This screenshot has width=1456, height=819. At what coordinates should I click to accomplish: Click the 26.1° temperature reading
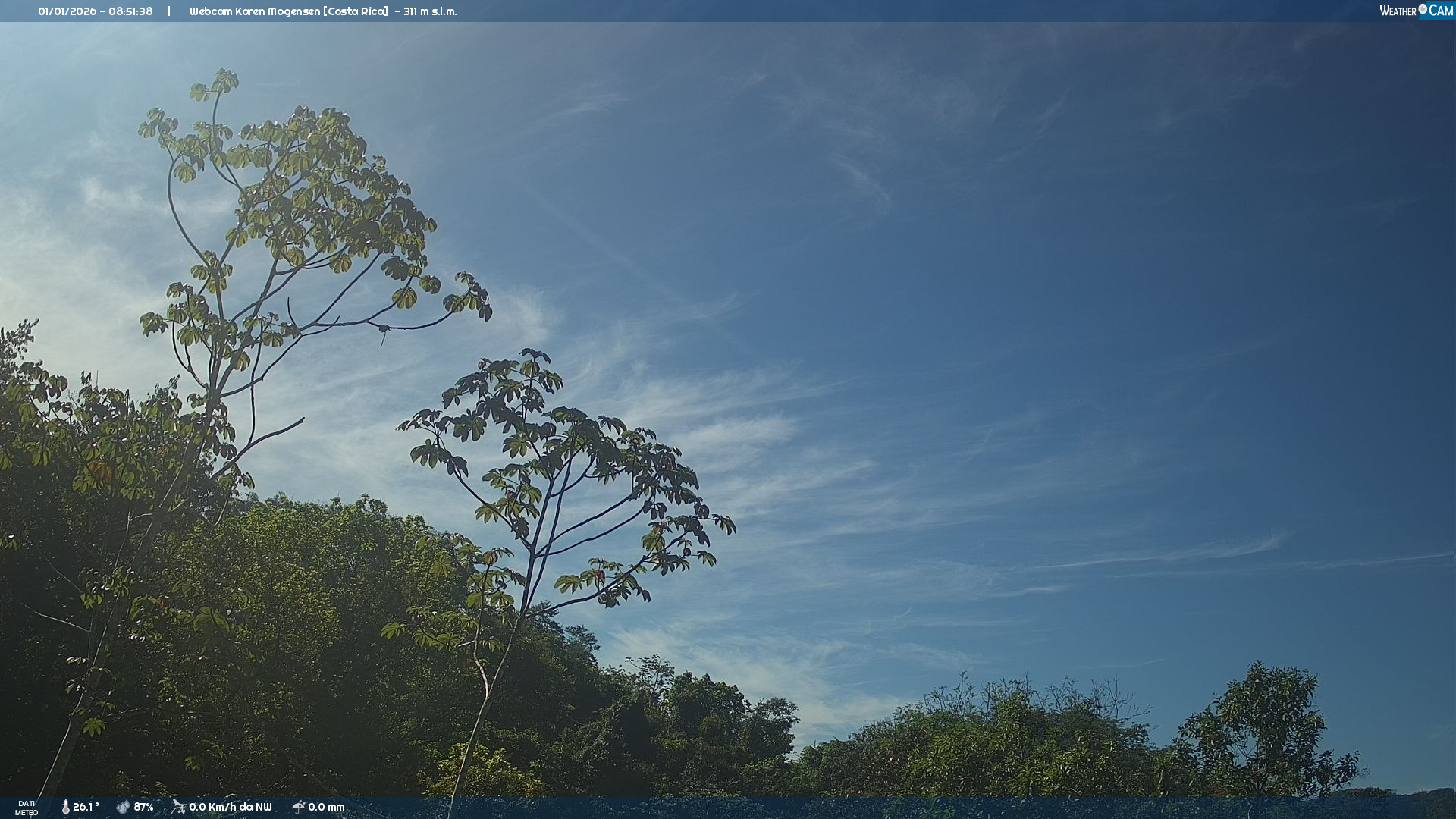point(86,807)
